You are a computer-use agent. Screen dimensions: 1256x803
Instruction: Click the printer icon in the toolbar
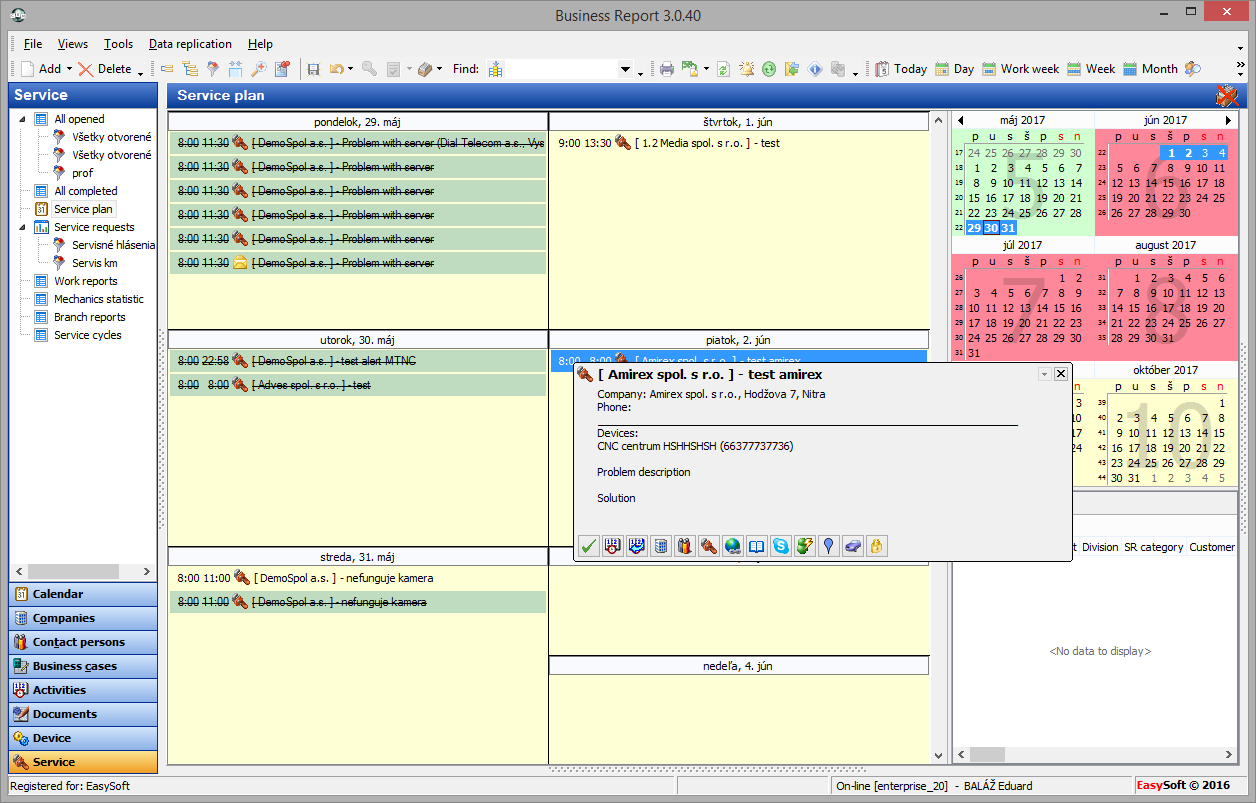(x=667, y=69)
